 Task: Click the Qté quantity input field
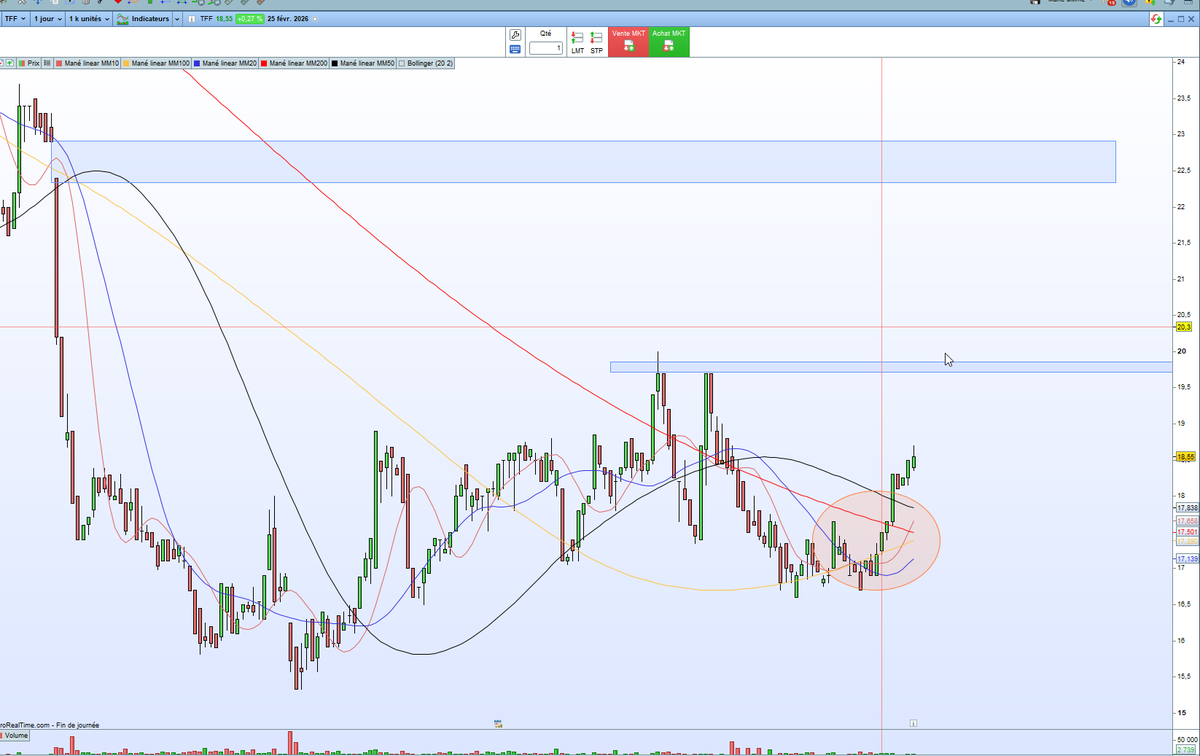tap(545, 47)
